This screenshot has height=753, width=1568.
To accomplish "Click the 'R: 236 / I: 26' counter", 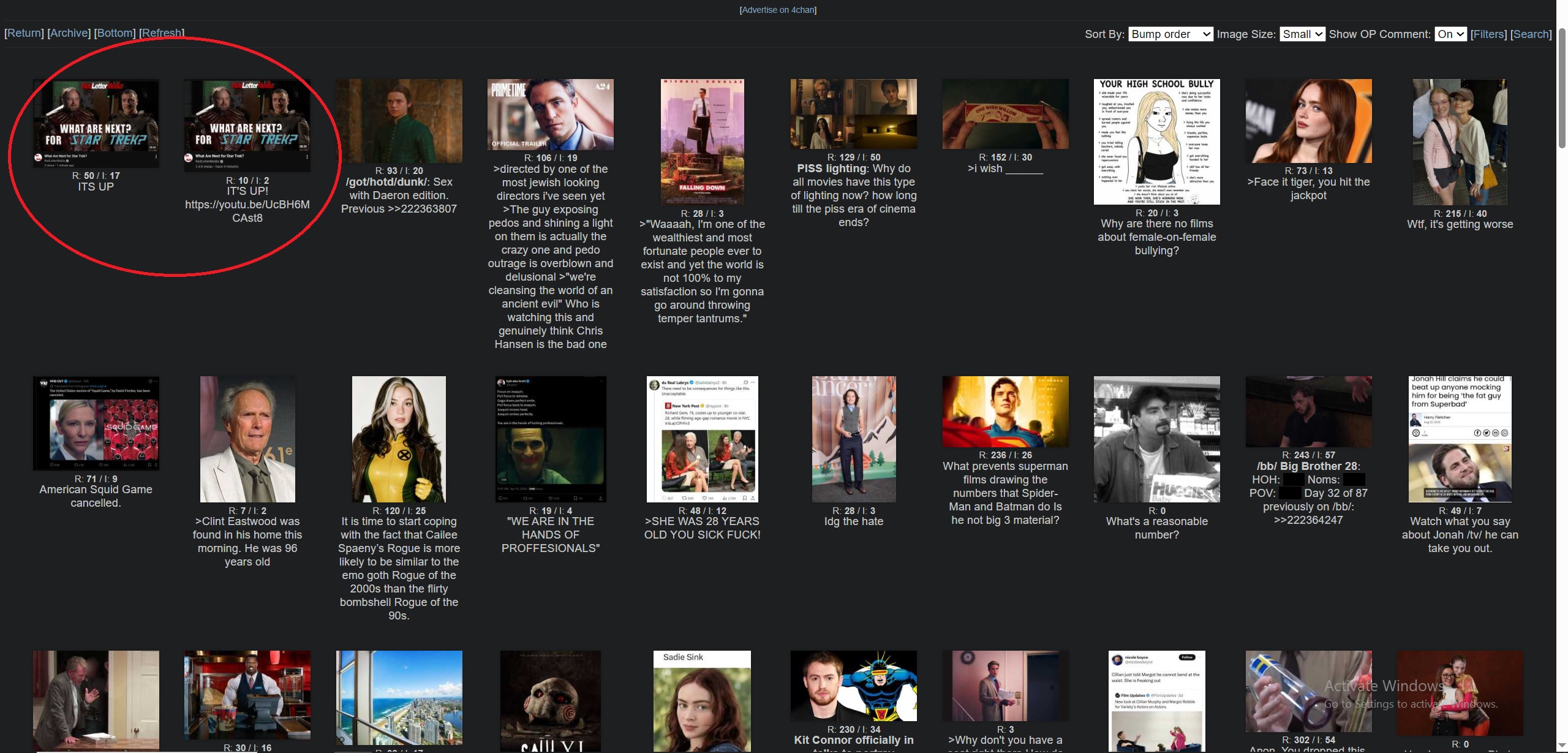I will (x=1006, y=455).
